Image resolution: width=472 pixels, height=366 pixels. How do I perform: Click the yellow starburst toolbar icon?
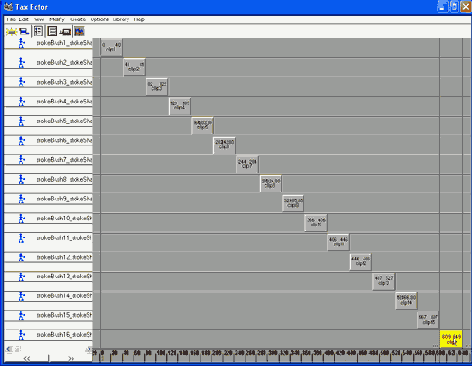[x=11, y=32]
